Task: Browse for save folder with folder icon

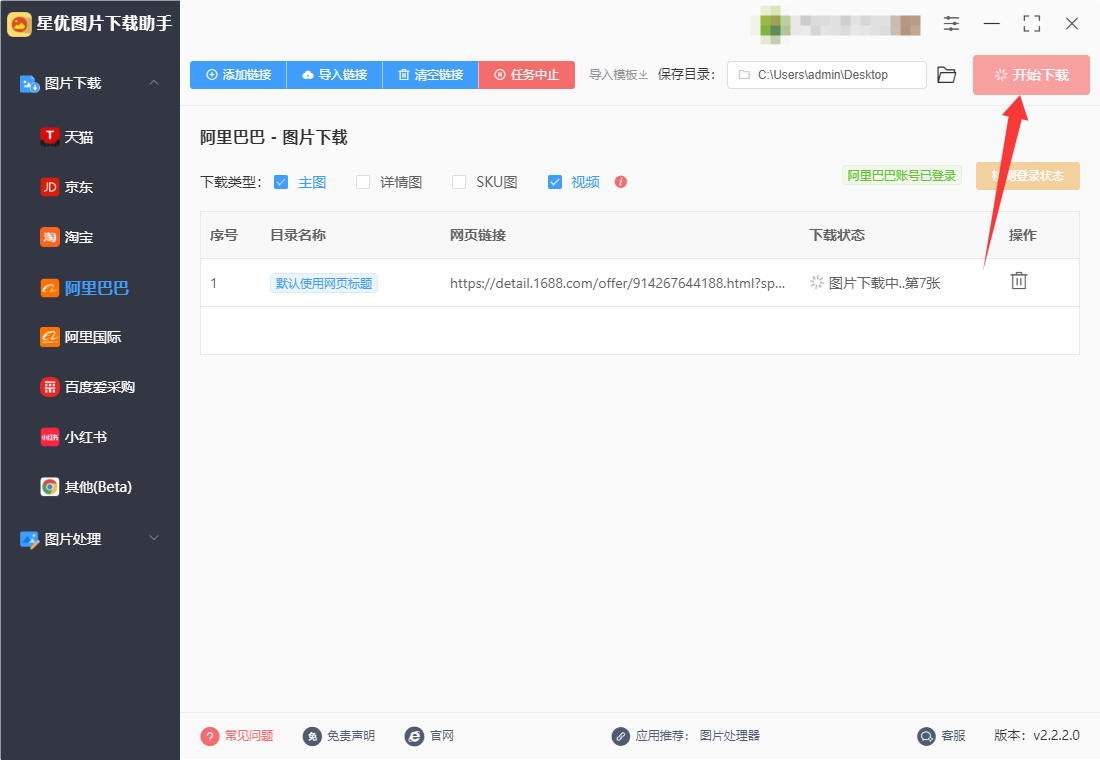Action: [x=946, y=74]
